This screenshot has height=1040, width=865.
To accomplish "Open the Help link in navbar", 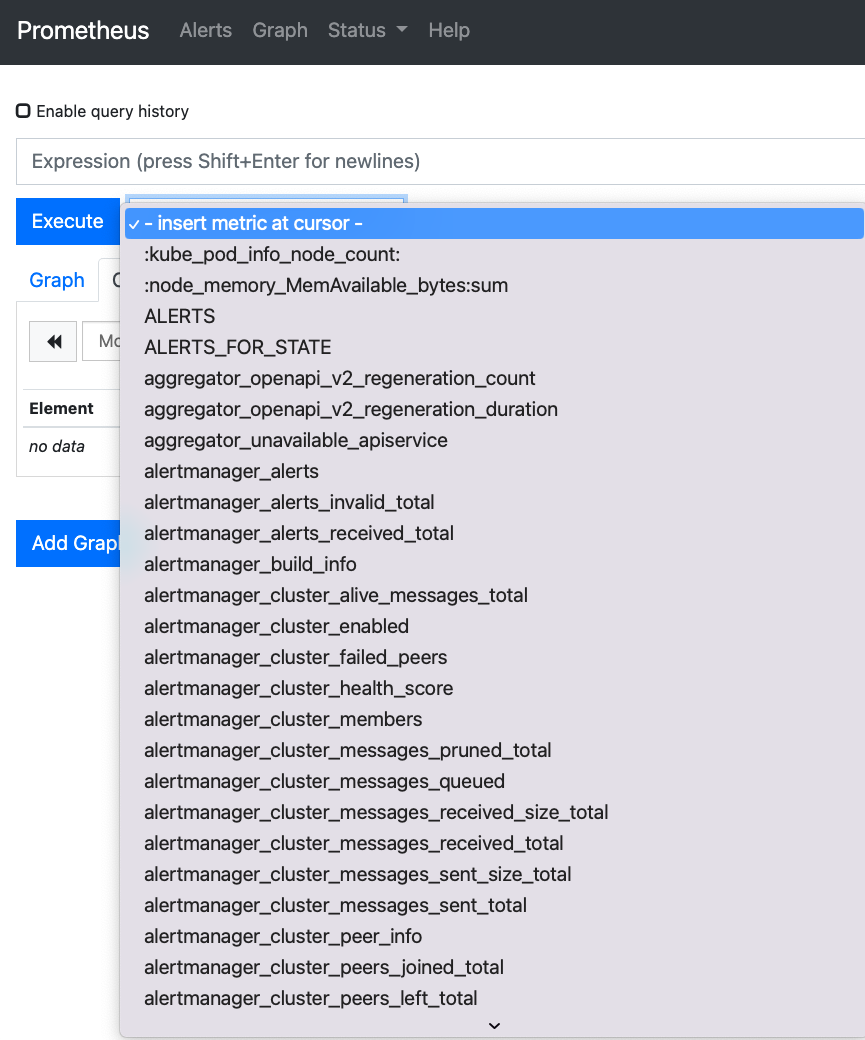I will (449, 30).
